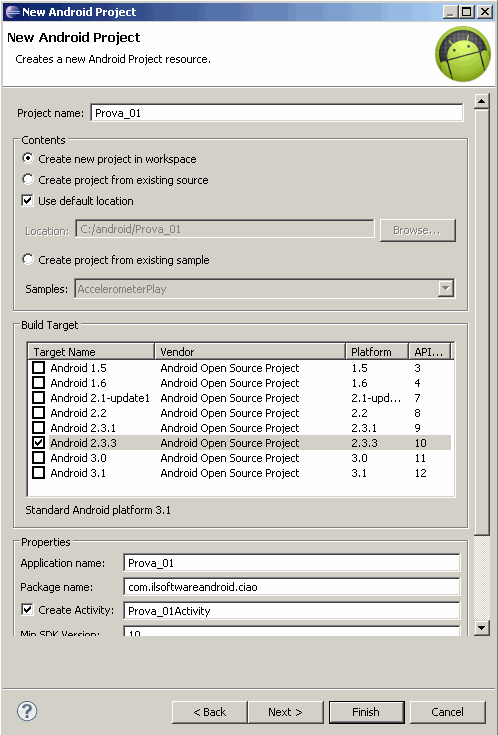
Task: Check the Android 1.5 build target
Action: click(38, 368)
